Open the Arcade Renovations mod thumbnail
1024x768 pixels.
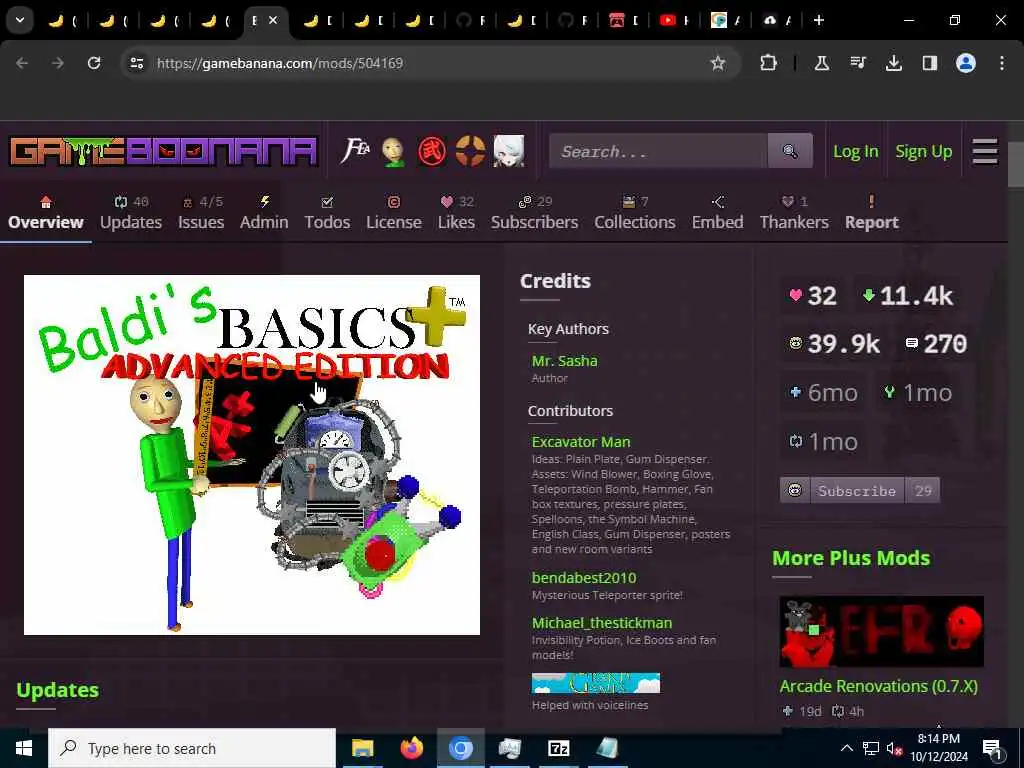pyautogui.click(x=882, y=631)
